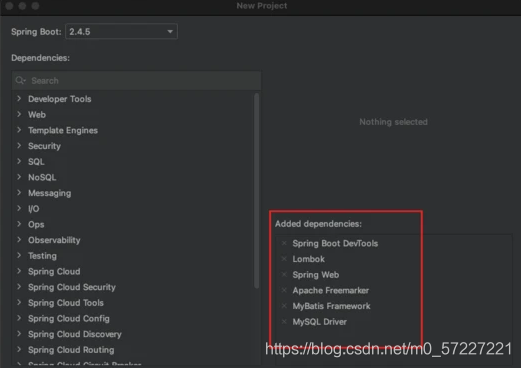The height and width of the screenshot is (368, 521).
Task: Select the Template Engines tree label
Action: tap(63, 130)
